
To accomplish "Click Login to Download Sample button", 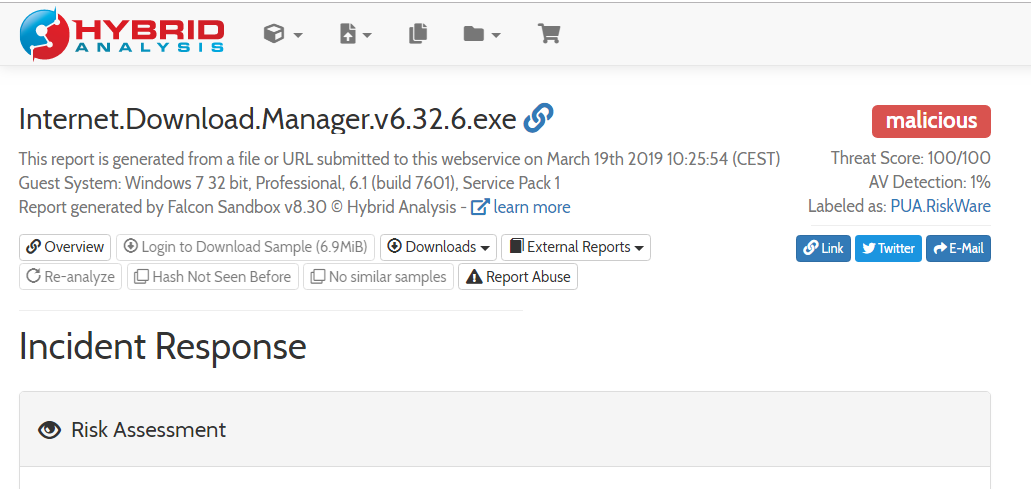I will (x=246, y=247).
